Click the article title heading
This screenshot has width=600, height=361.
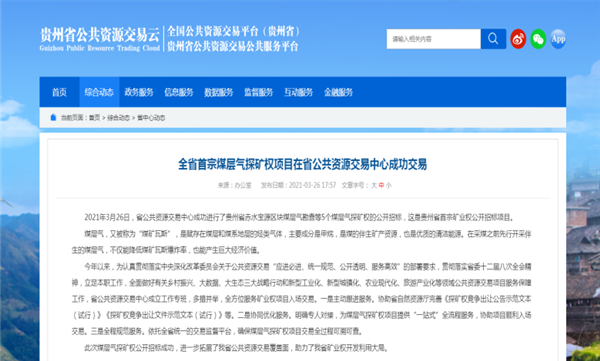(x=302, y=164)
